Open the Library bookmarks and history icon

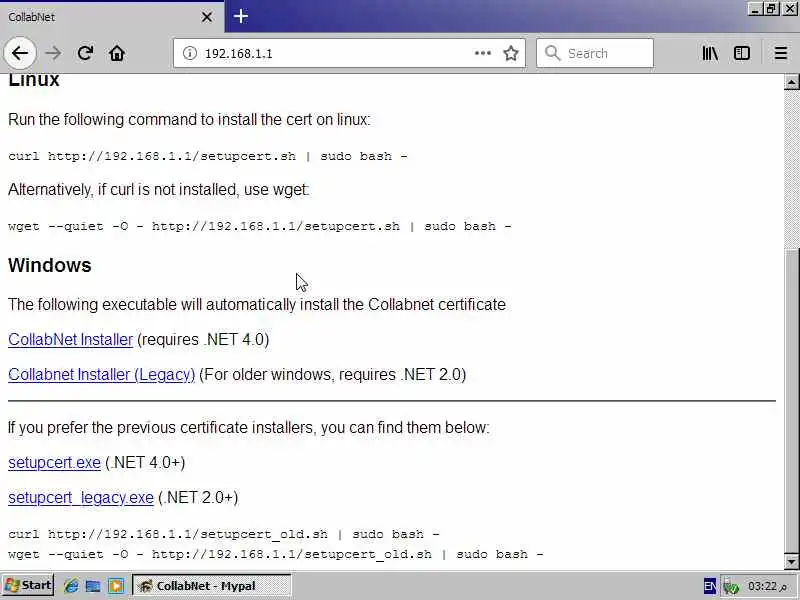(710, 53)
